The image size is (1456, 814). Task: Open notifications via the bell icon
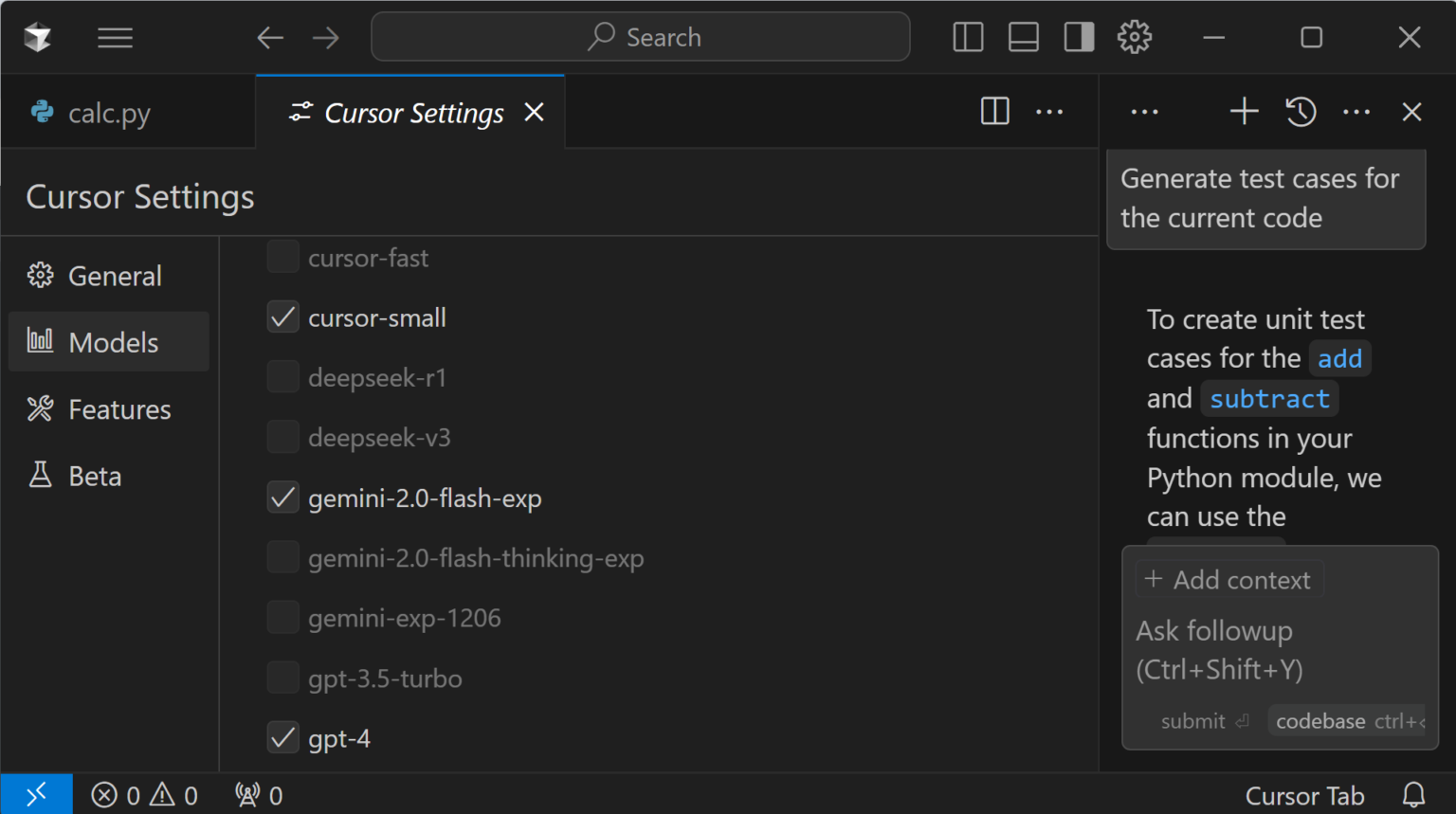[x=1413, y=795]
